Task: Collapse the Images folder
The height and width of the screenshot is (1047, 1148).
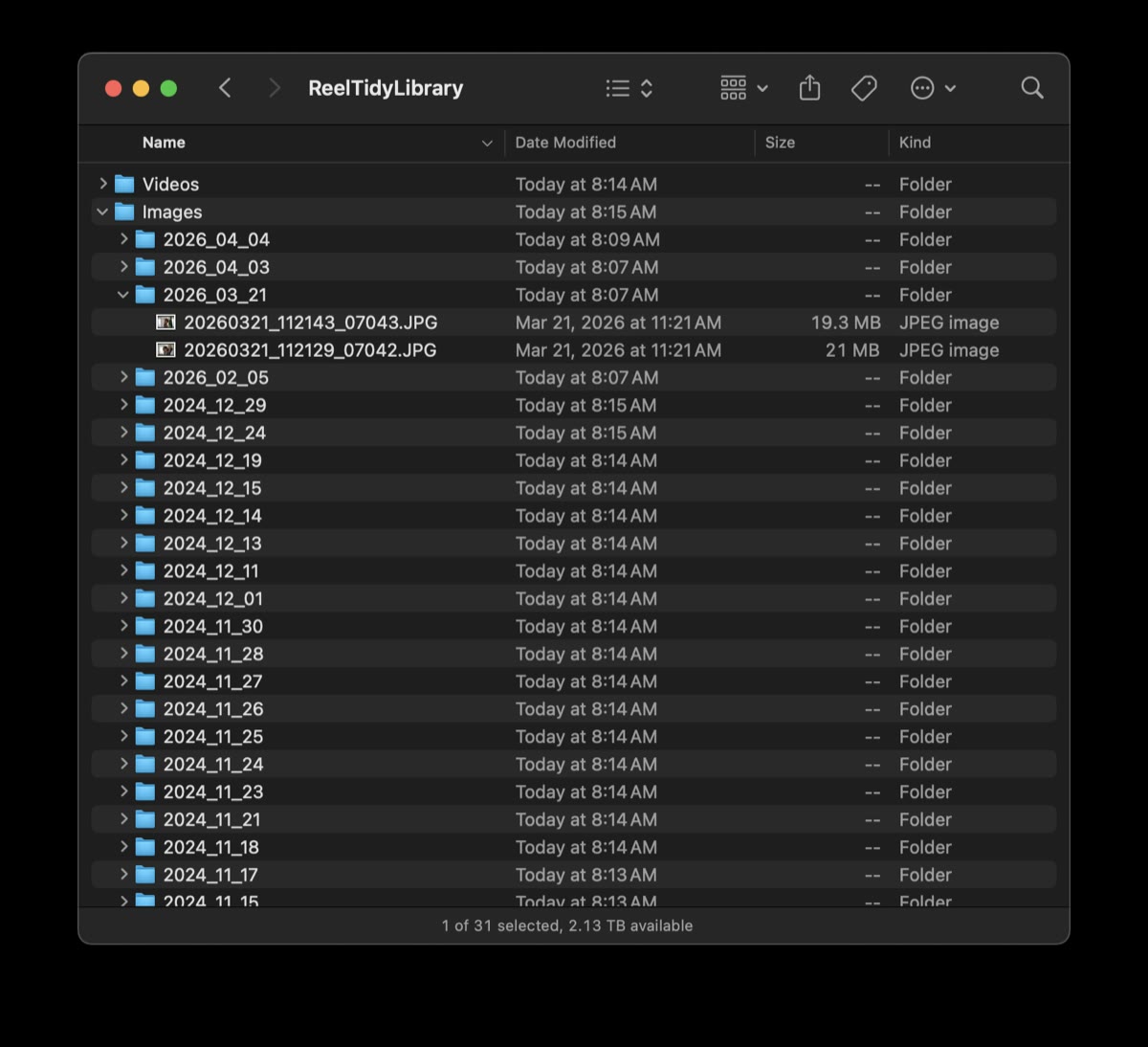Action: (x=103, y=212)
